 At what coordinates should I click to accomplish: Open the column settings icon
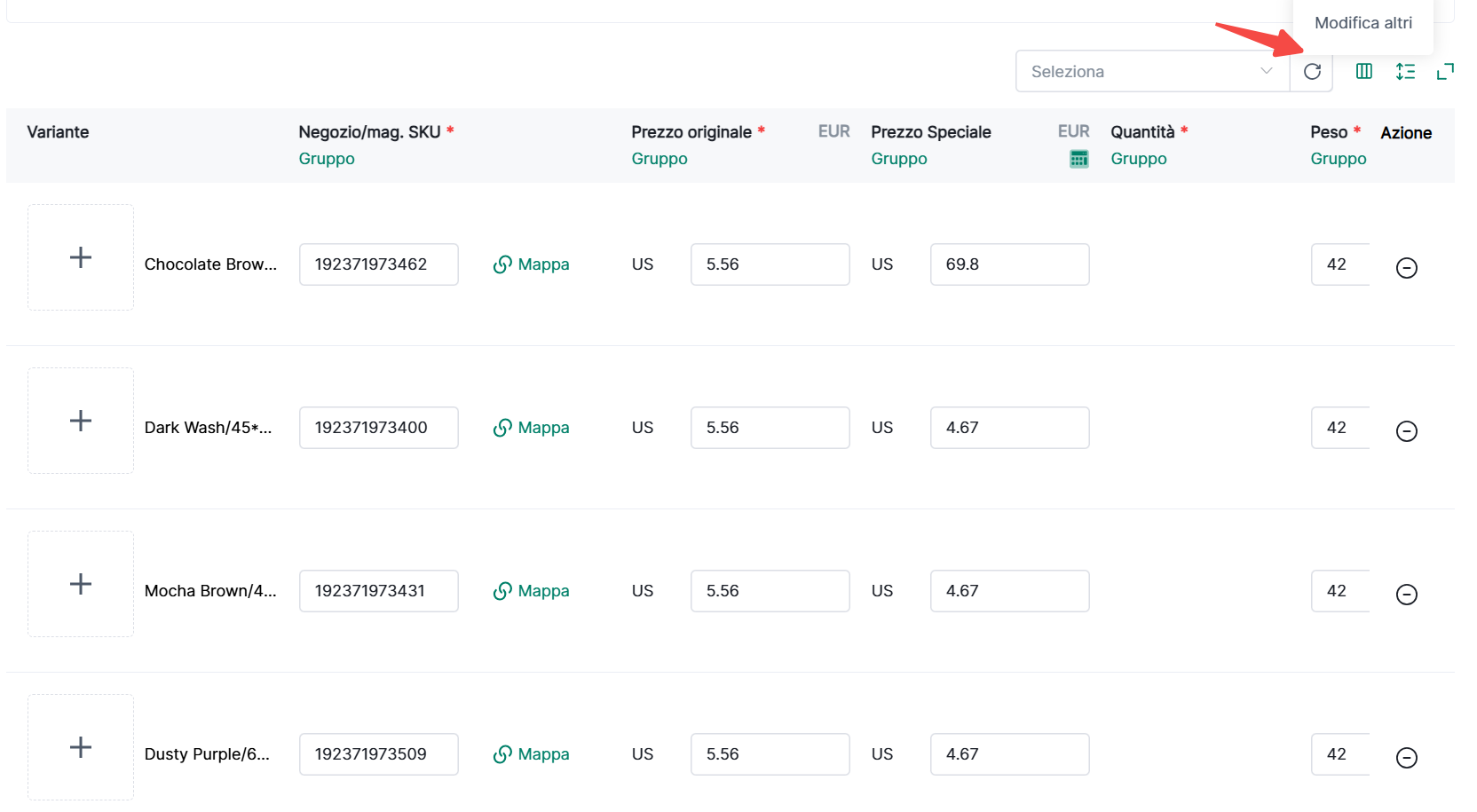[x=1363, y=71]
